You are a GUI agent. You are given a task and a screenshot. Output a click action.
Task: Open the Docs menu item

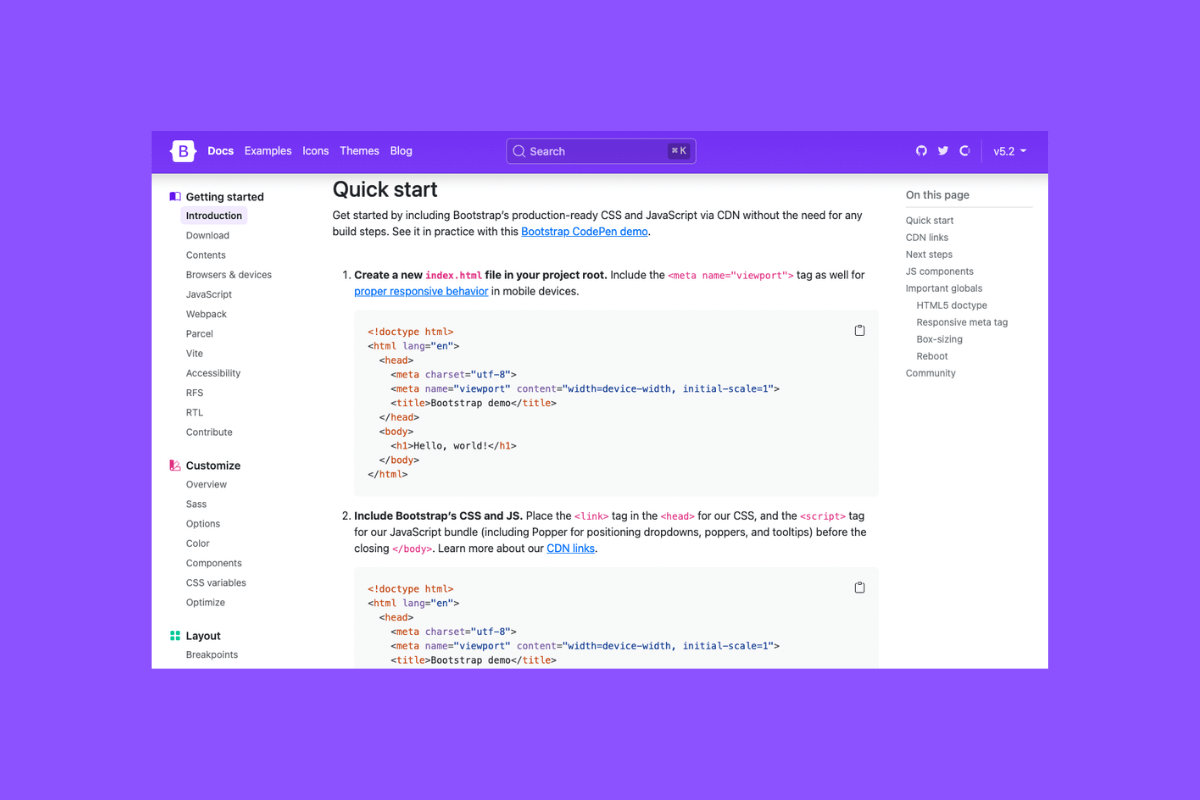(220, 151)
